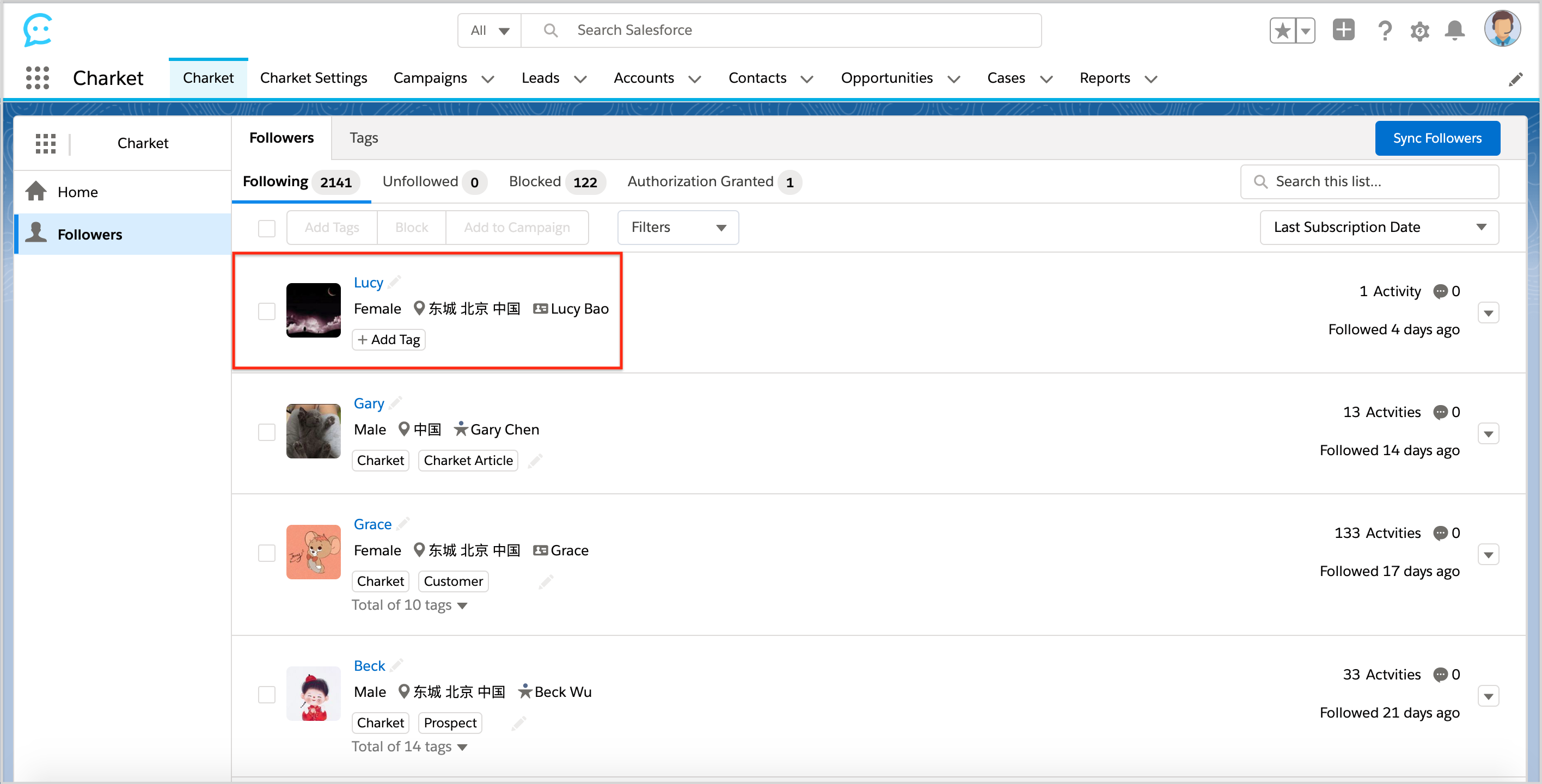This screenshot has height=784, width=1542.
Task: Switch to the Tags tab
Action: [x=363, y=138]
